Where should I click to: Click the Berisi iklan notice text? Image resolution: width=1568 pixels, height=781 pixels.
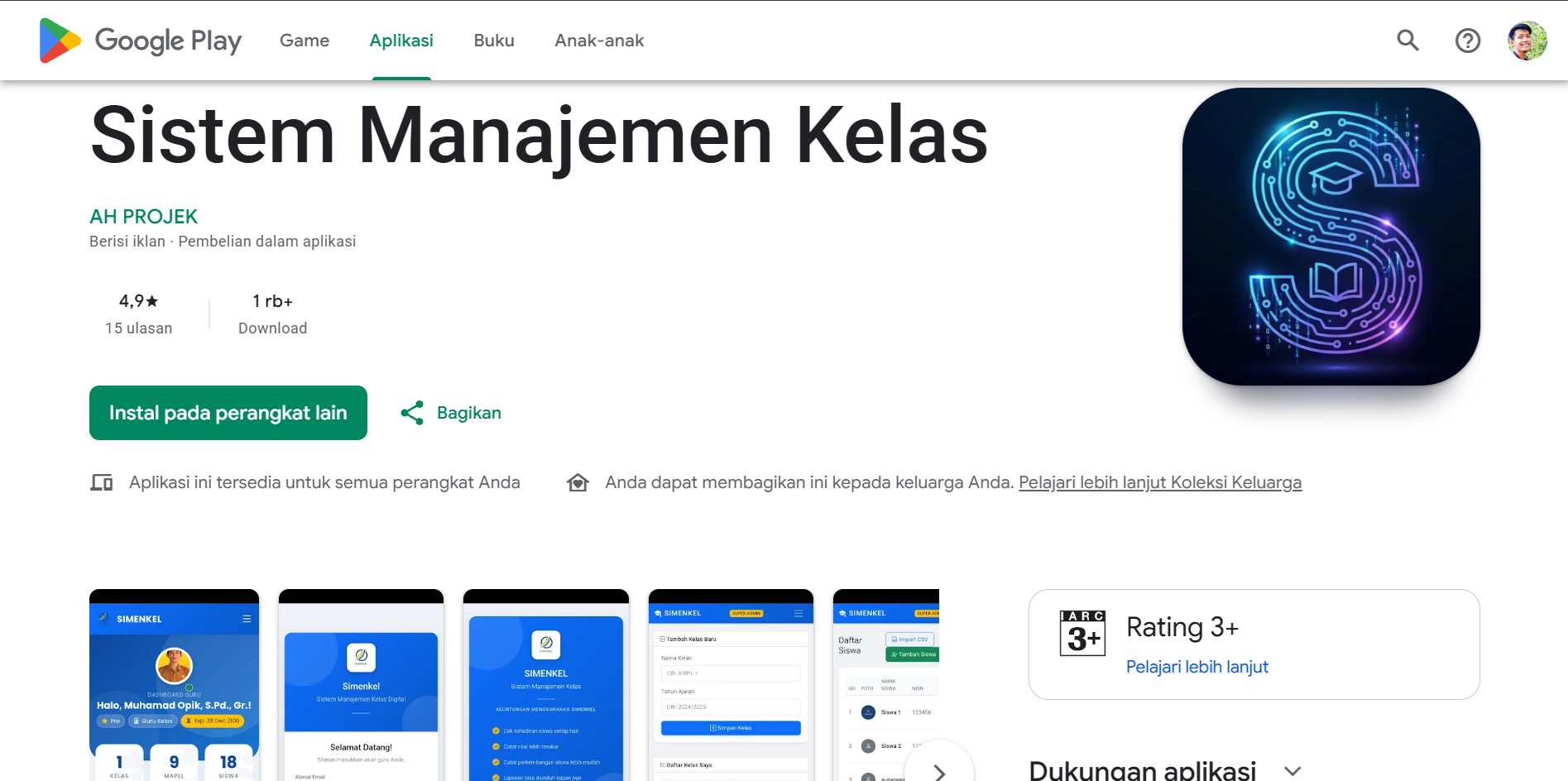click(x=127, y=242)
